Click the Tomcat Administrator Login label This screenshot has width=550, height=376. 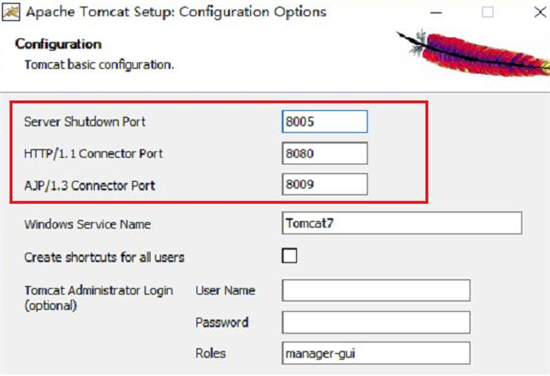coord(99,298)
